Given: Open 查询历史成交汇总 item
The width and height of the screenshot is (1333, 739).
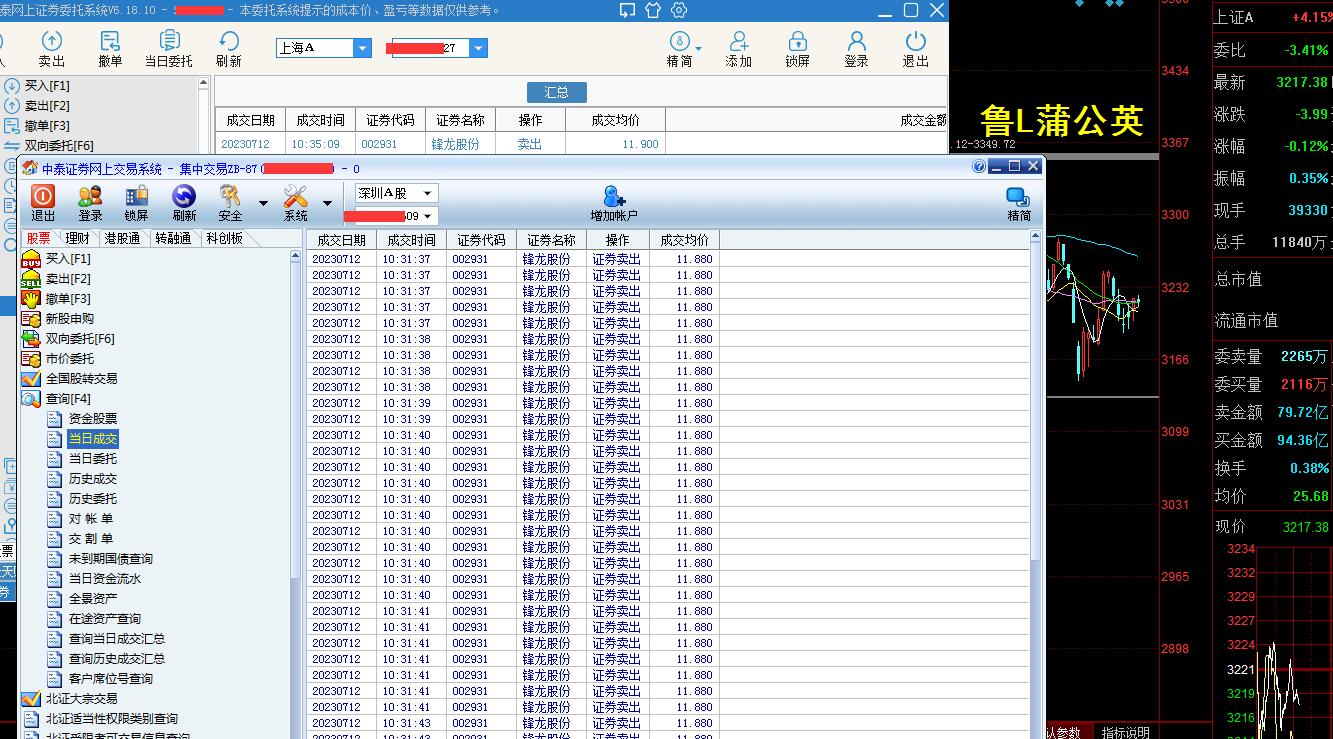Looking at the screenshot, I should click(117, 659).
